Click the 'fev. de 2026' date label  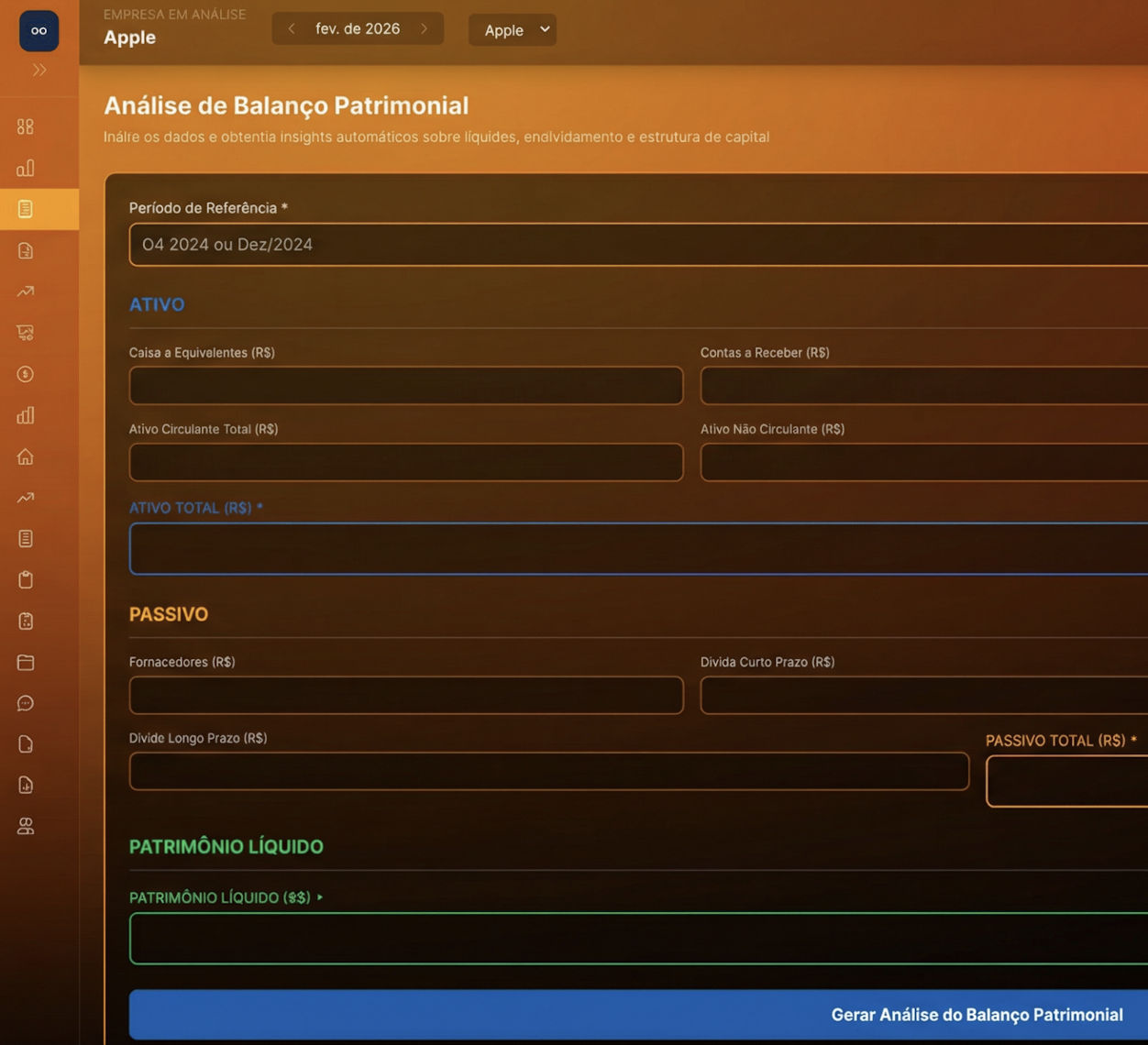click(358, 29)
